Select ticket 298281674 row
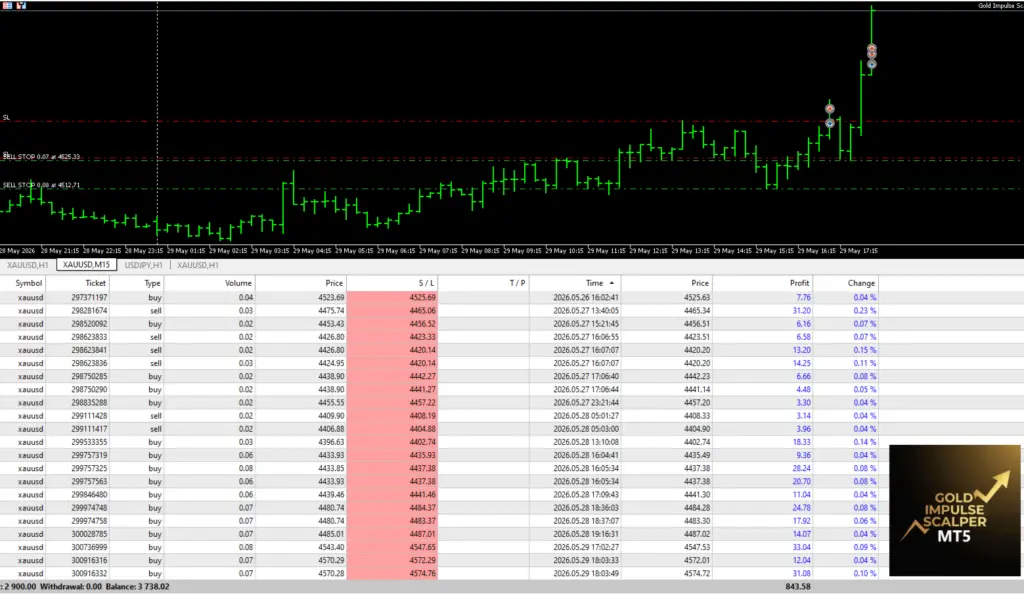 [439, 311]
